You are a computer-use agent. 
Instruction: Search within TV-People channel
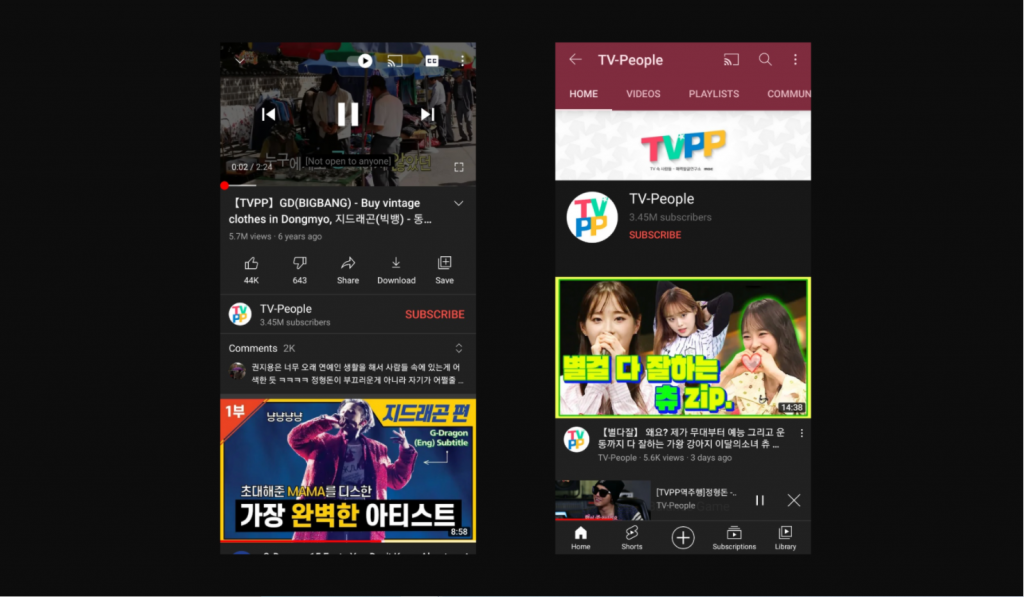click(x=765, y=59)
